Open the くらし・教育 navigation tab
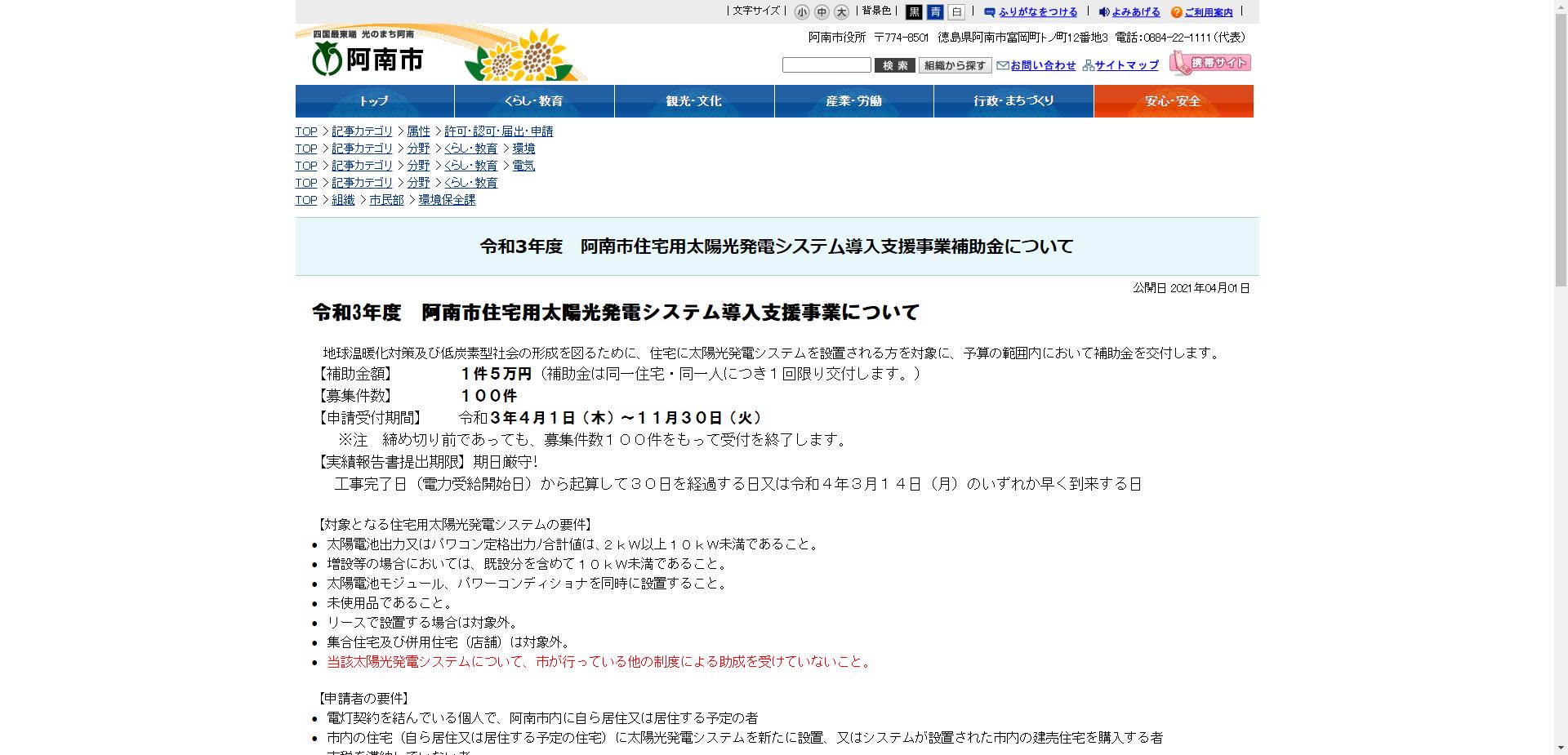Image resolution: width=1568 pixels, height=755 pixels. (535, 101)
